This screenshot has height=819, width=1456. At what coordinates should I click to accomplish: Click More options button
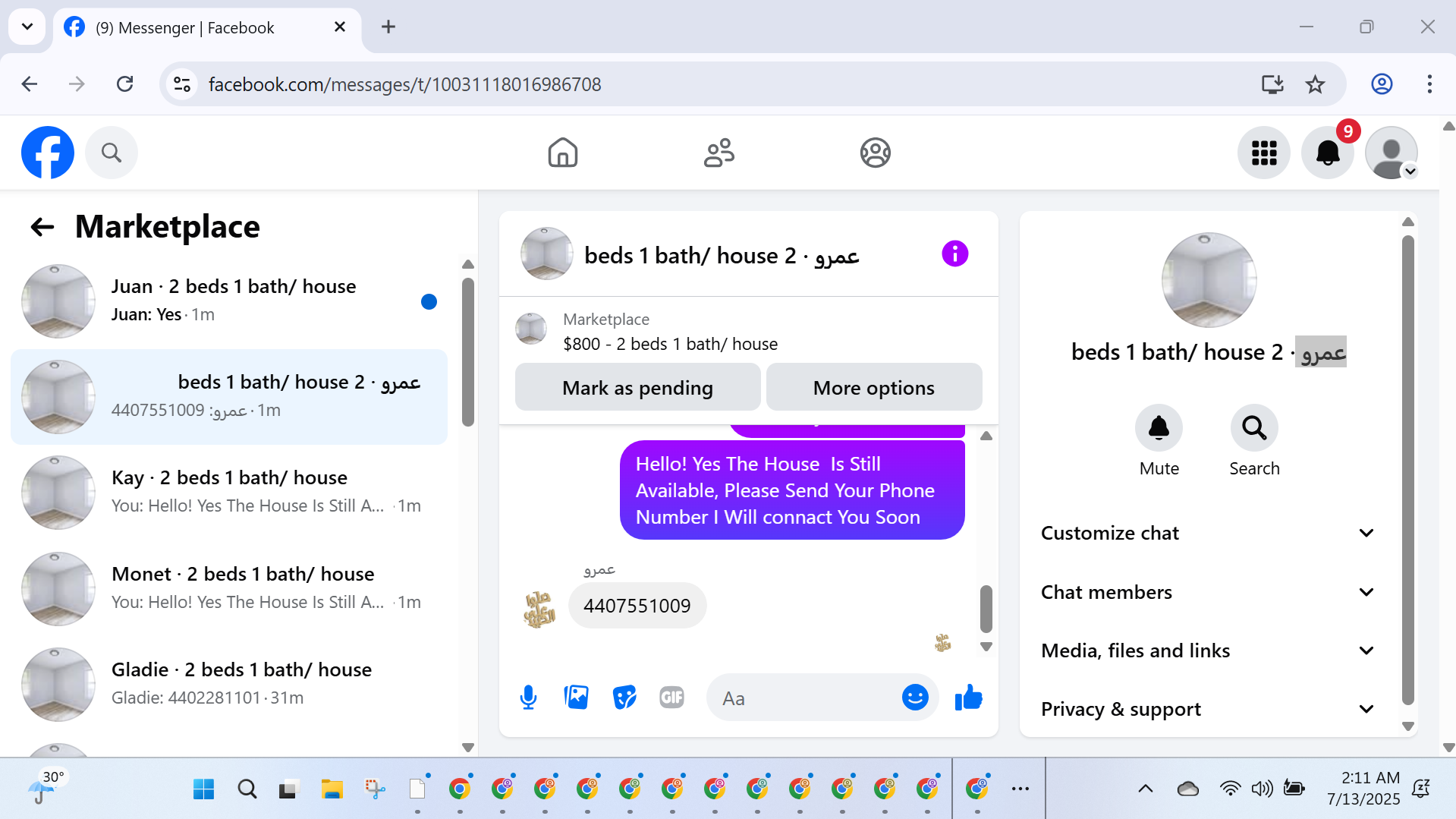(x=874, y=387)
